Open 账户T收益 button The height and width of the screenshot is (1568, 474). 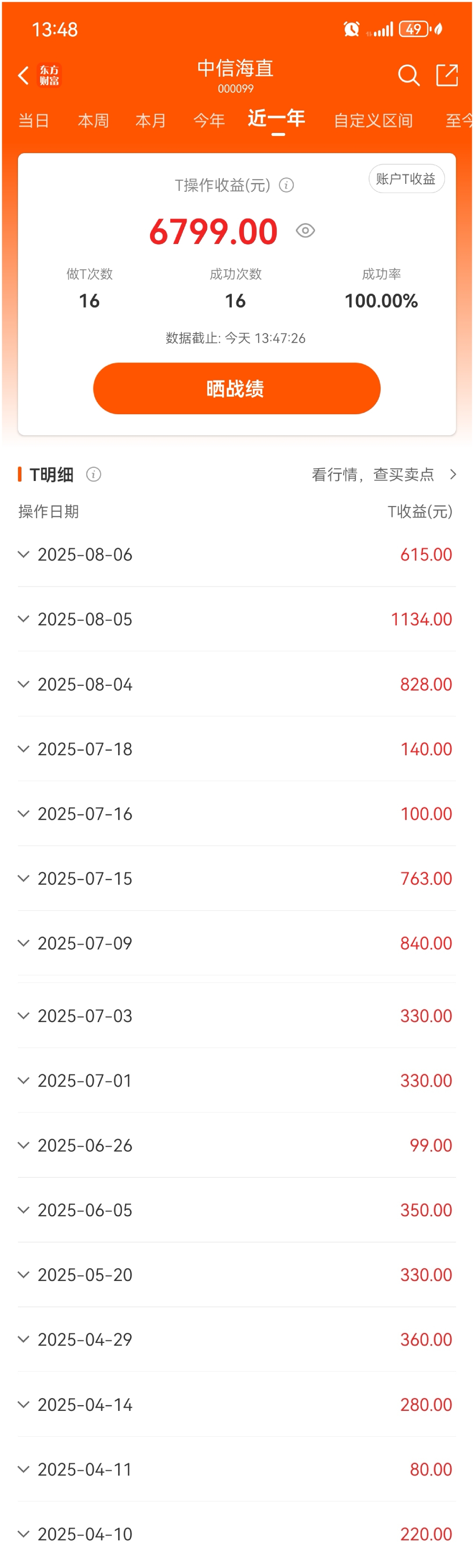(406, 179)
